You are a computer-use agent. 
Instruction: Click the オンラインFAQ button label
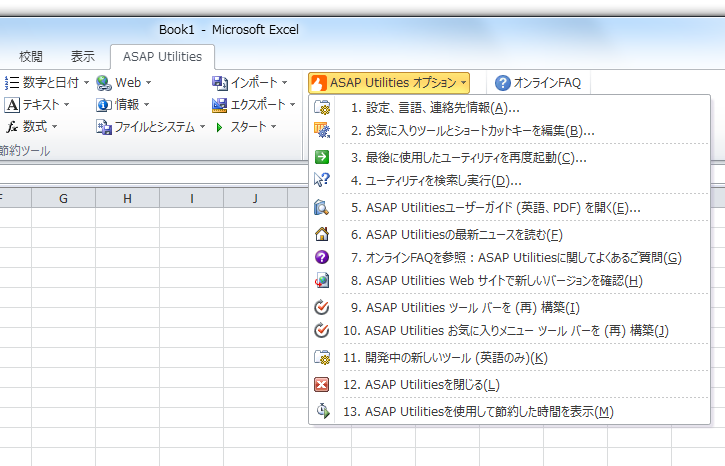(547, 83)
